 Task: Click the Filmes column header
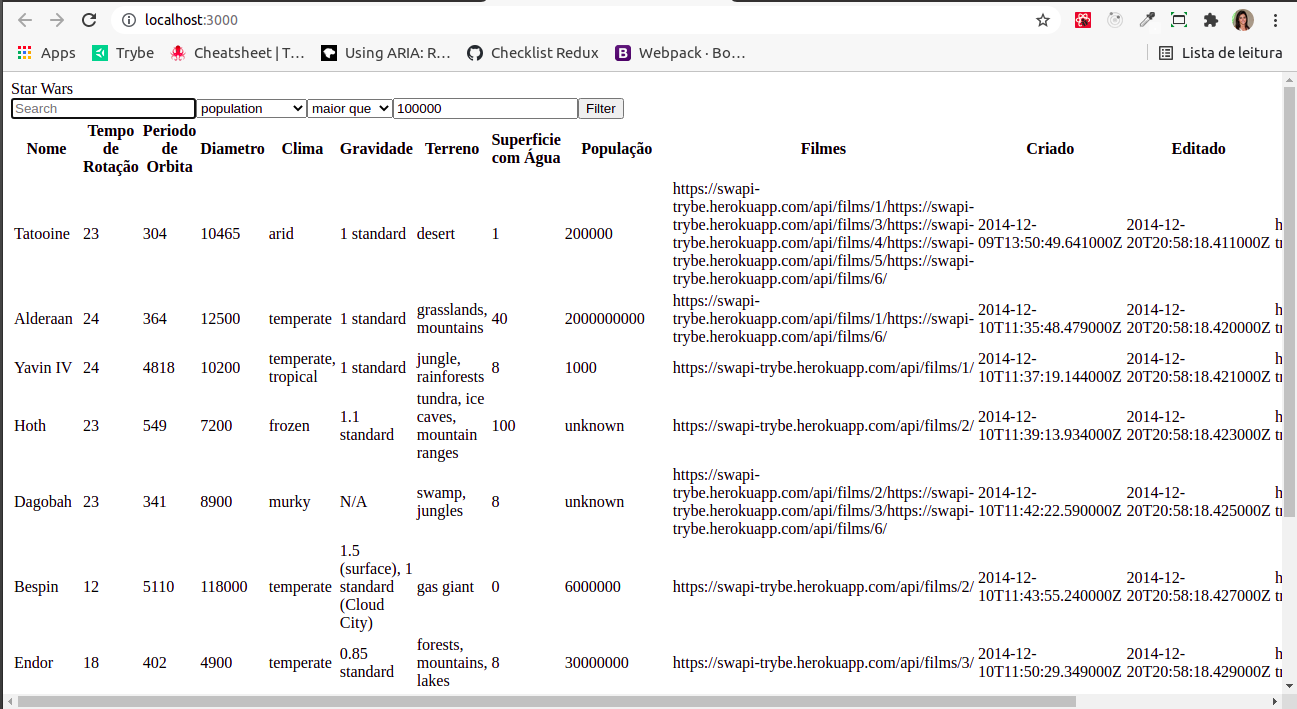coord(823,149)
